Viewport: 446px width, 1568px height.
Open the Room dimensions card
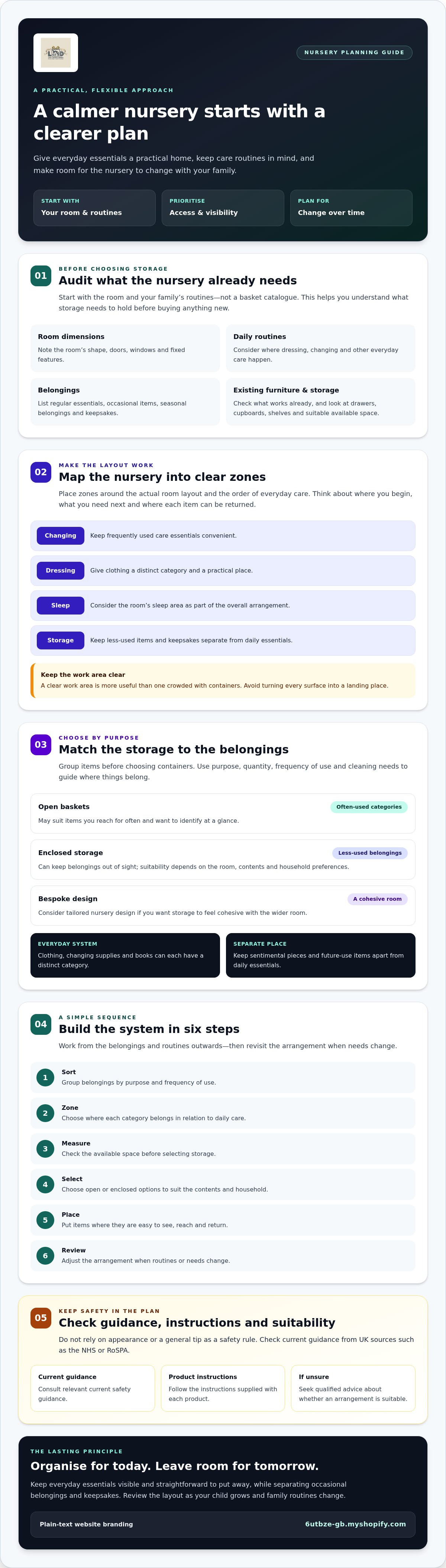point(125,348)
